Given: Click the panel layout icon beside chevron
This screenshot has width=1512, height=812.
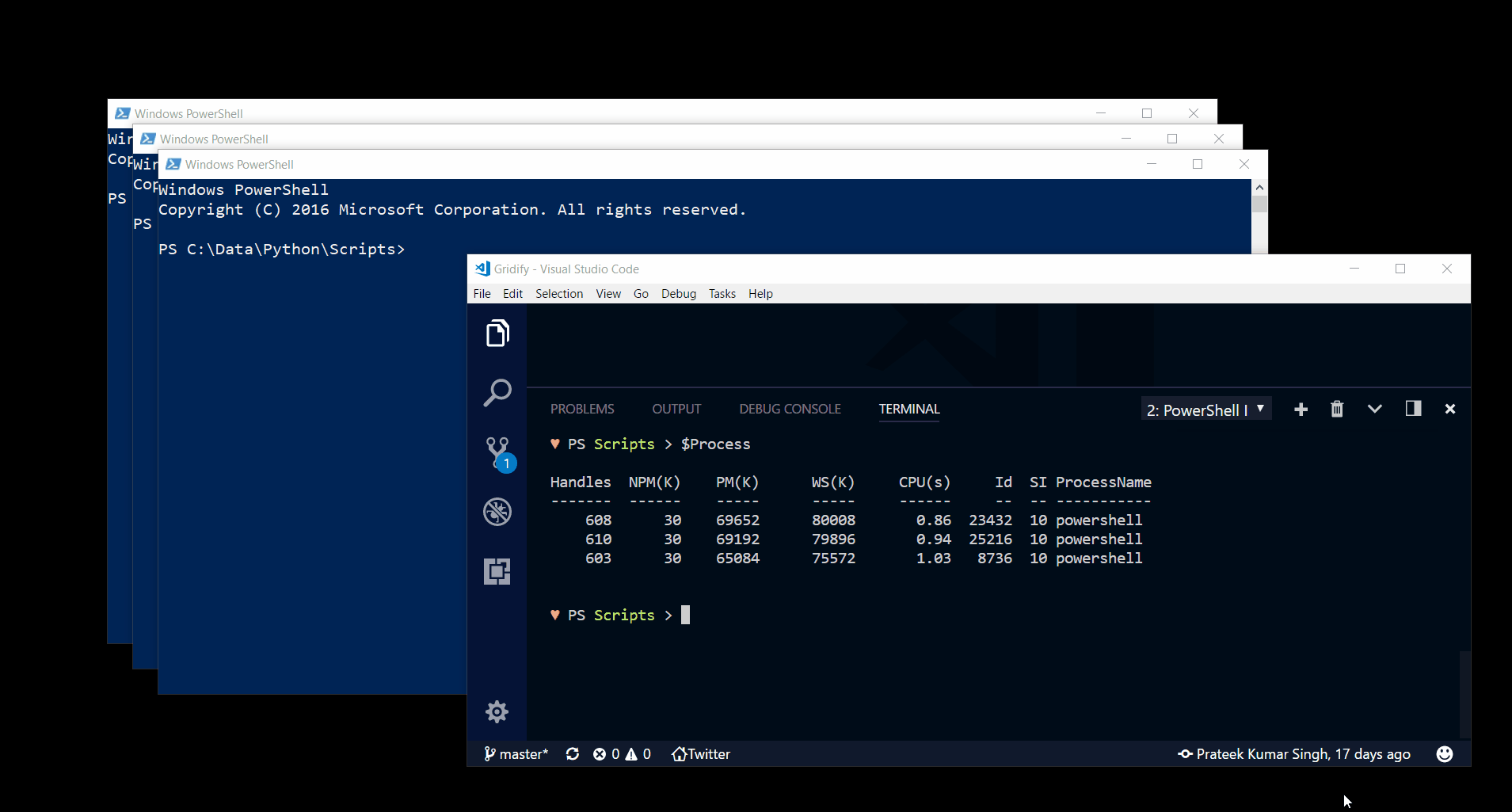Looking at the screenshot, I should [x=1413, y=408].
